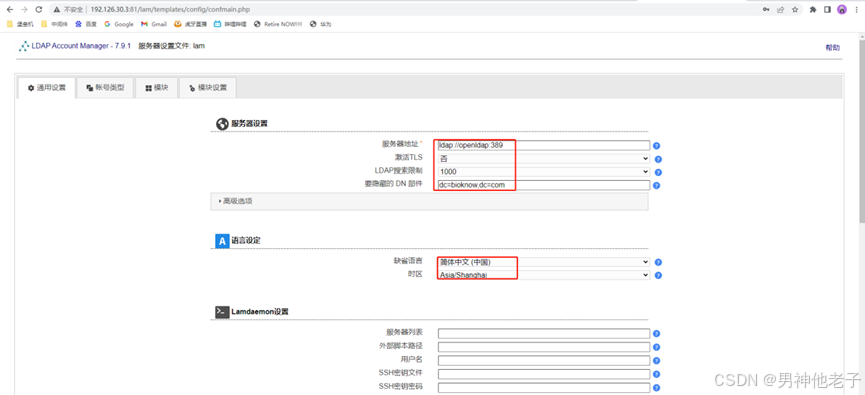The image size is (865, 395).
Task: Click the 服务器地址 input field
Action: coord(544,146)
